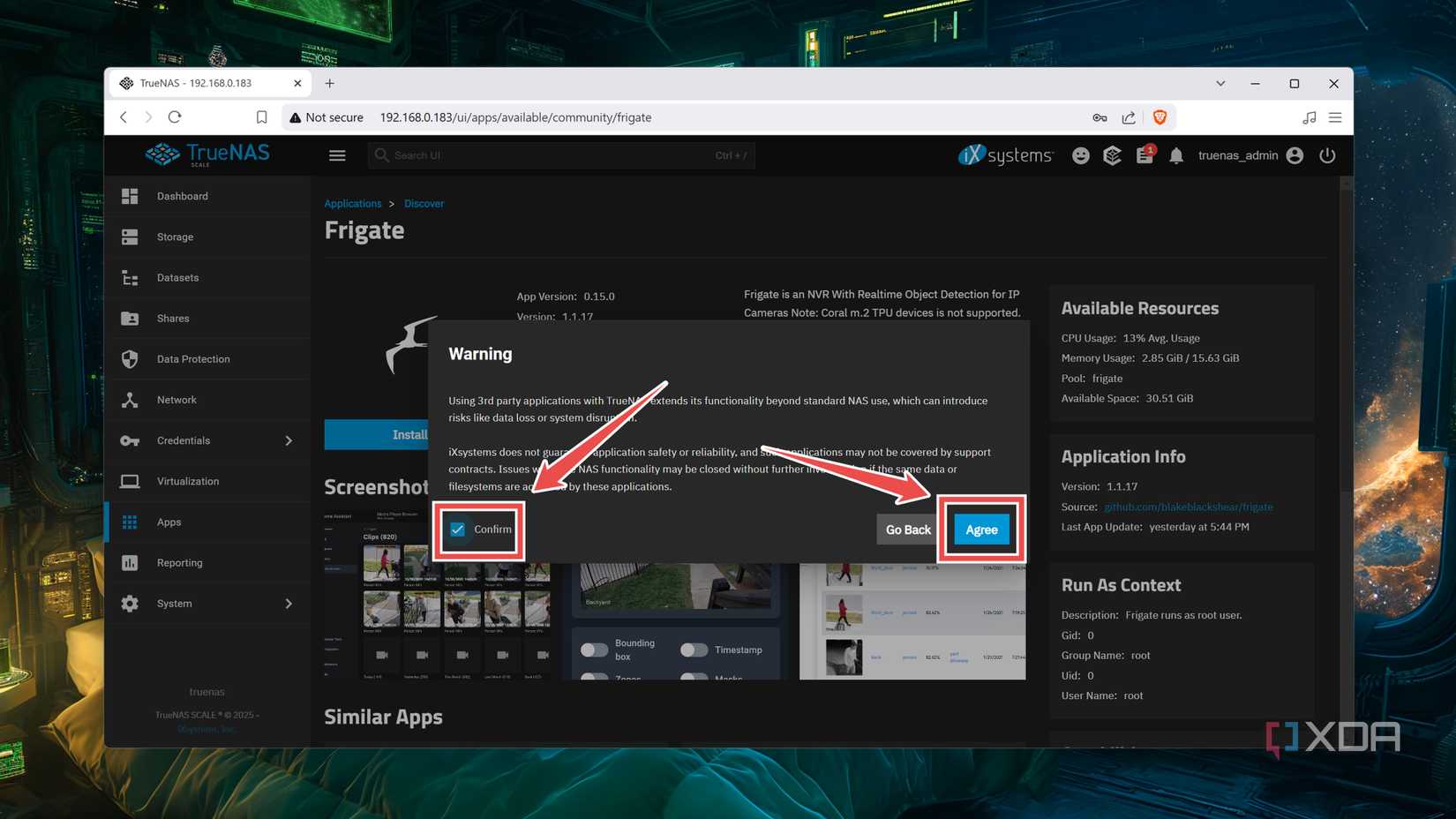The image size is (1456, 819).
Task: Open the TrueCommand status icon
Action: point(1112,155)
